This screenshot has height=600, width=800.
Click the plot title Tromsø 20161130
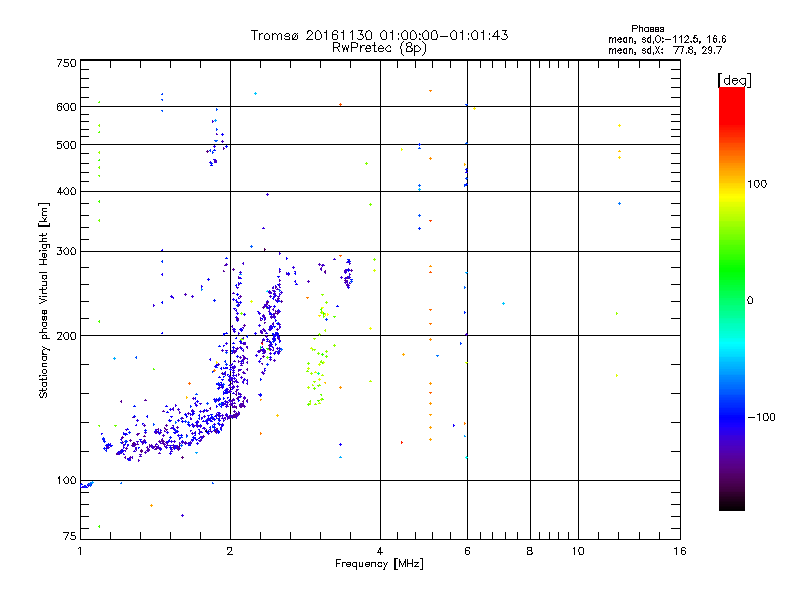tap(379, 35)
